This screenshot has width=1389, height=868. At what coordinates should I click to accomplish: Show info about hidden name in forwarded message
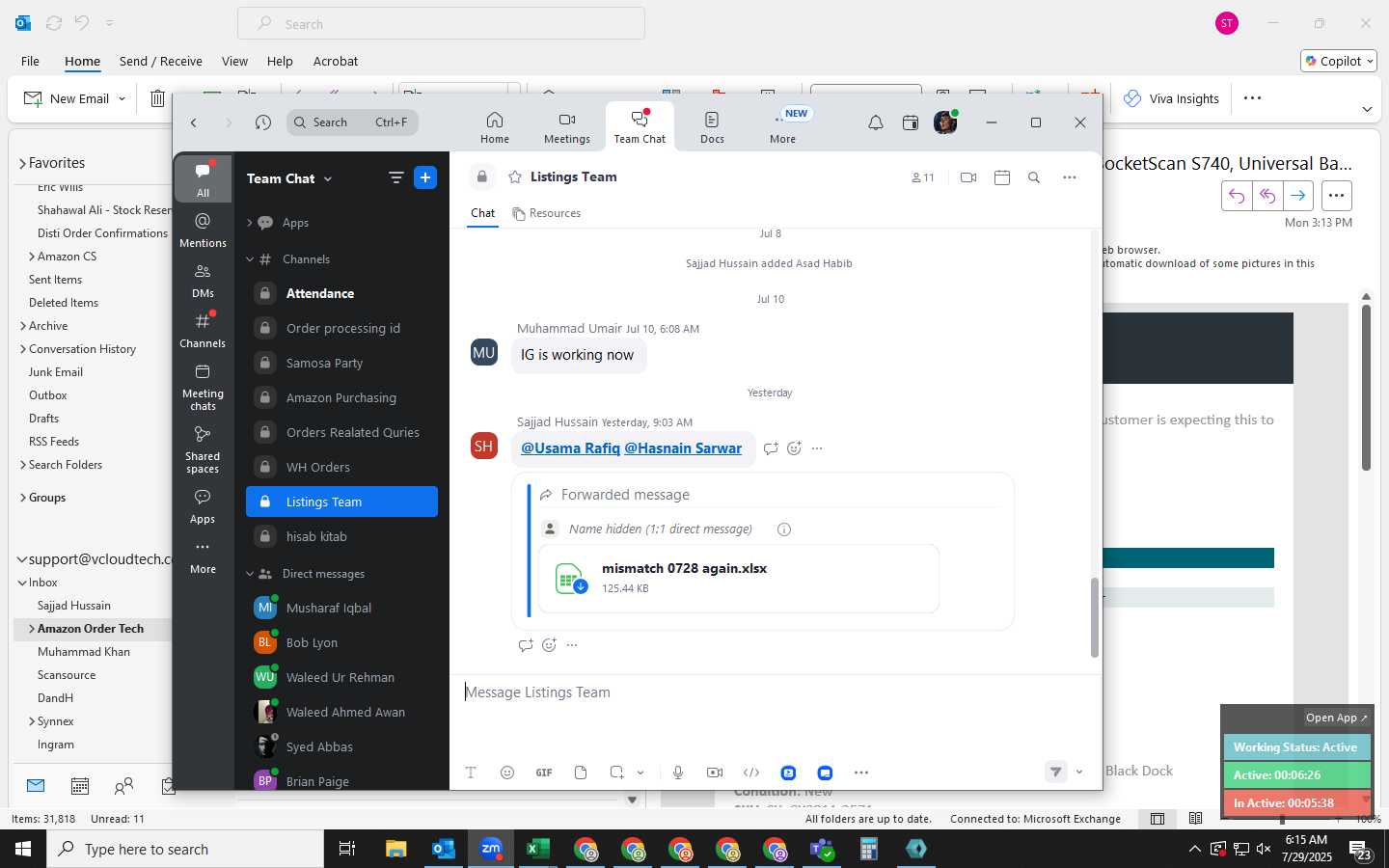(784, 529)
